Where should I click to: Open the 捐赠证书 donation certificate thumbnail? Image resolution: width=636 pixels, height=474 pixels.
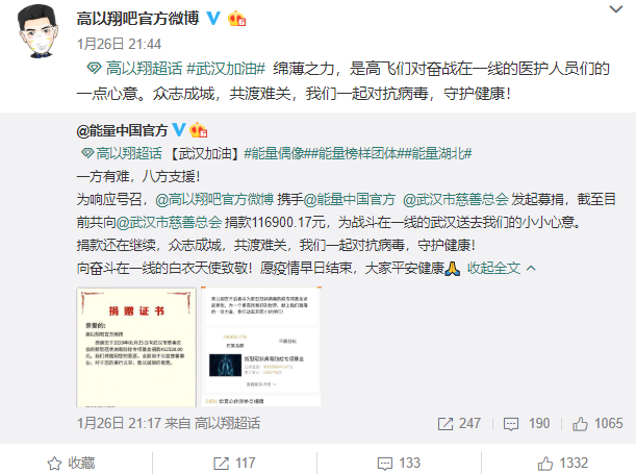point(136,347)
